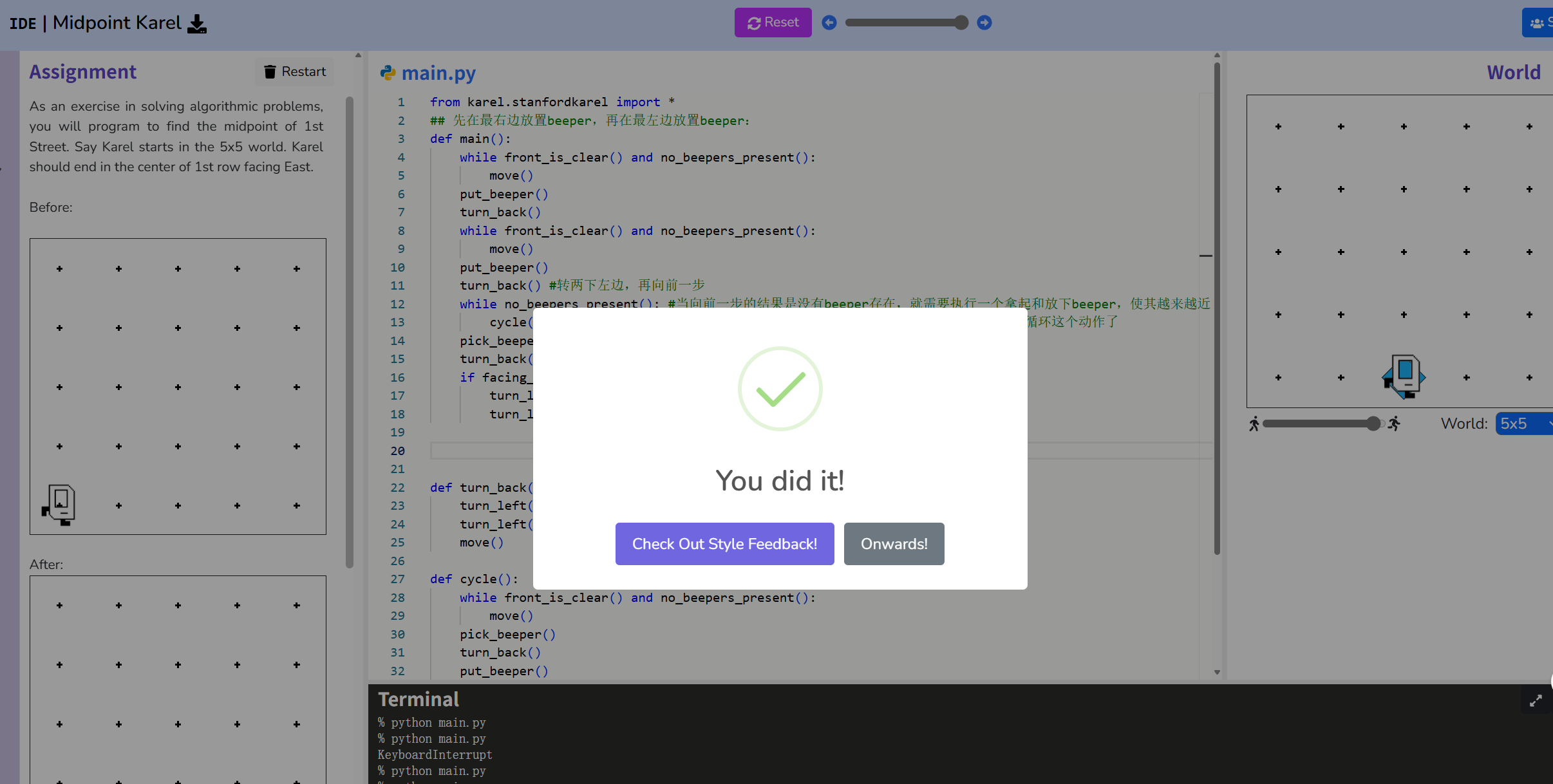Open the 5x5 World size dropdown

pyautogui.click(x=1523, y=424)
